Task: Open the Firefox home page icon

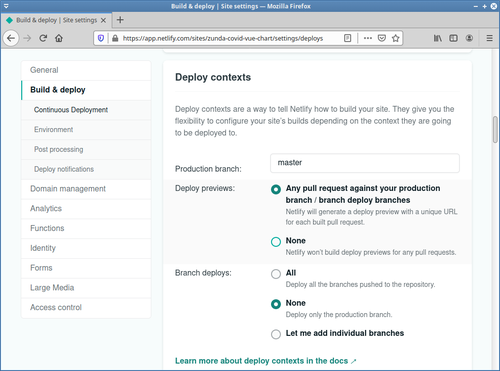Action: [59, 38]
